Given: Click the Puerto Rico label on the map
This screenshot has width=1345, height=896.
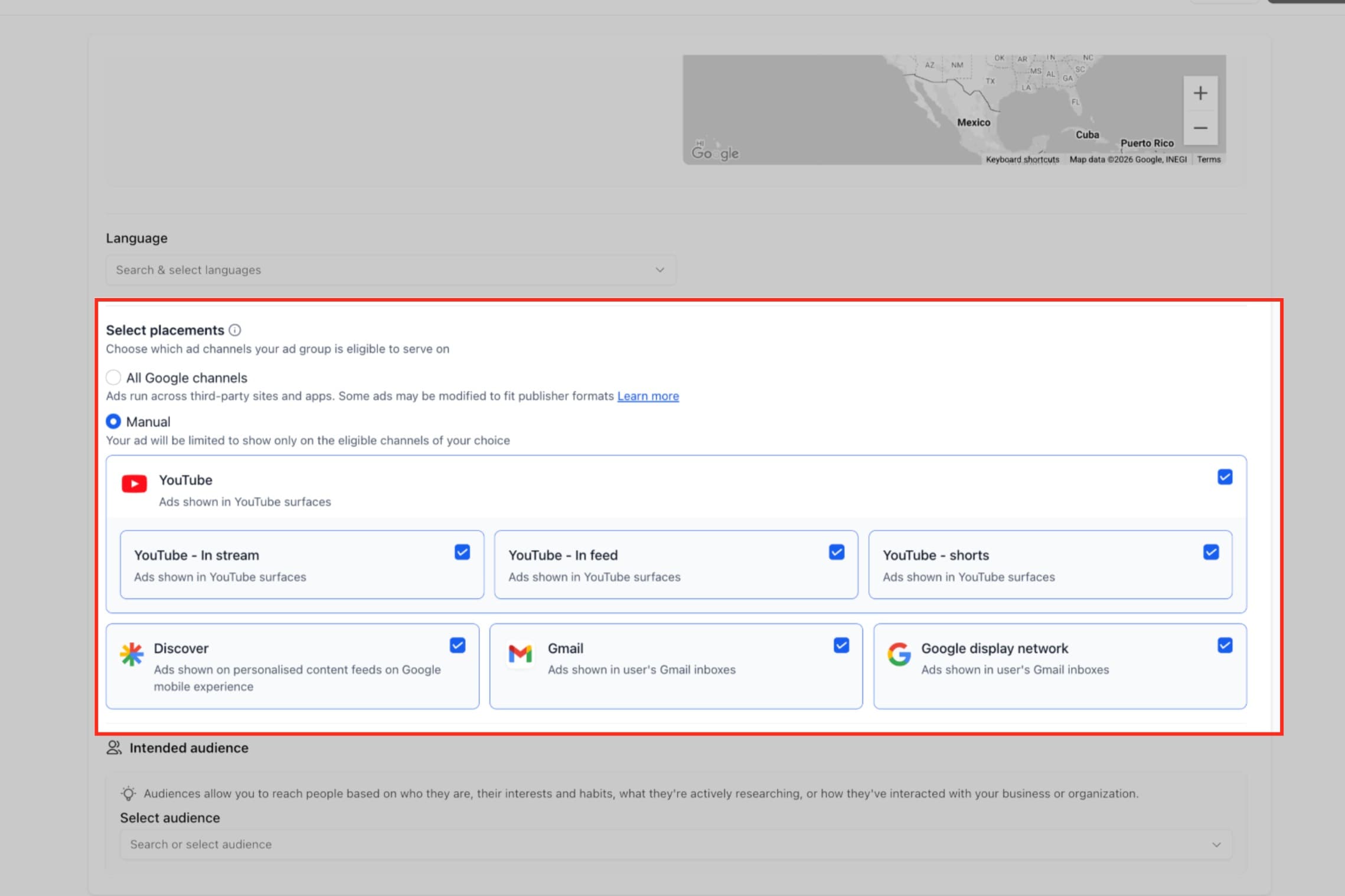Looking at the screenshot, I should [x=1147, y=143].
